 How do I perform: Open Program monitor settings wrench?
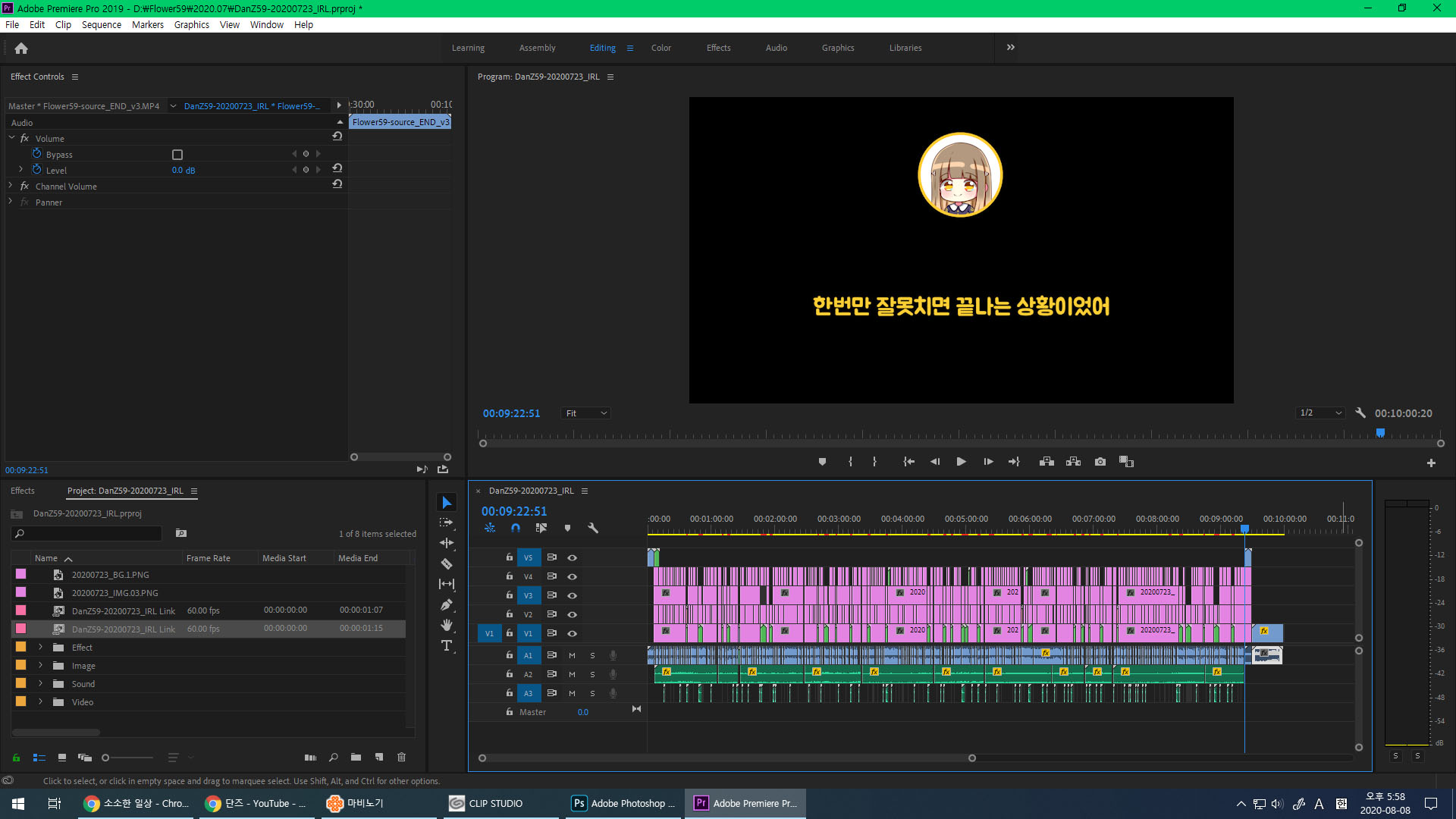(x=1360, y=413)
